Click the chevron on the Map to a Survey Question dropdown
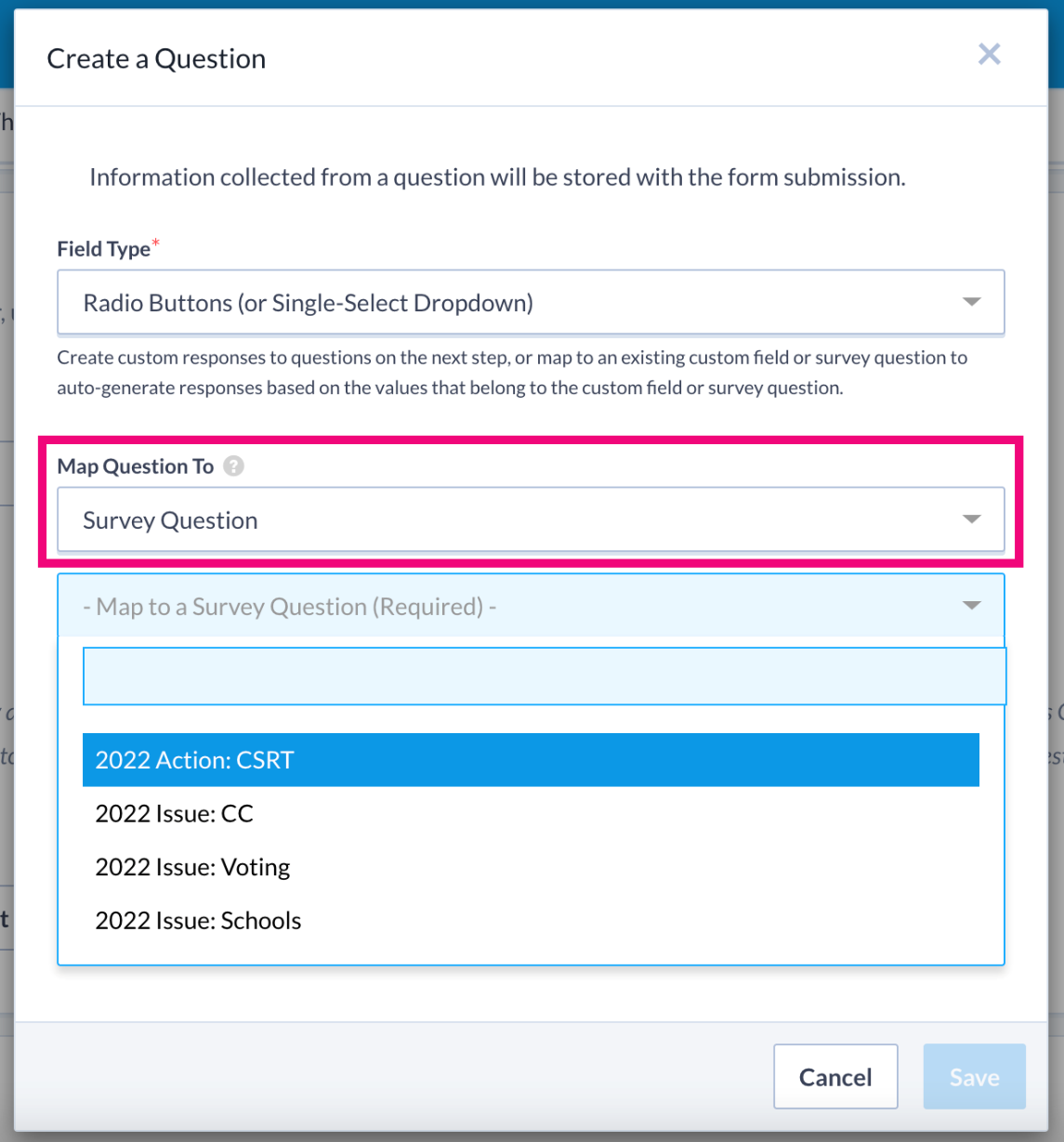1064x1142 pixels. 972,605
